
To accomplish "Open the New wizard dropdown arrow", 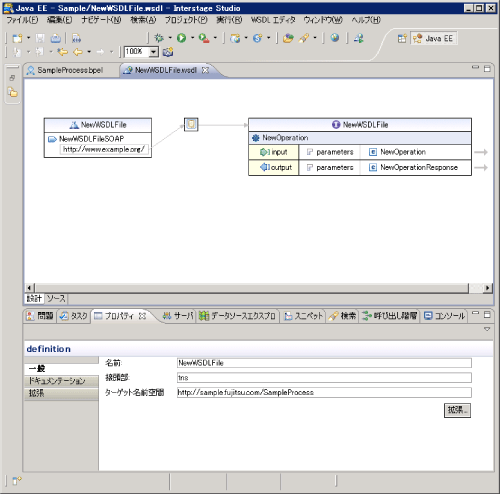I will tap(28, 38).
